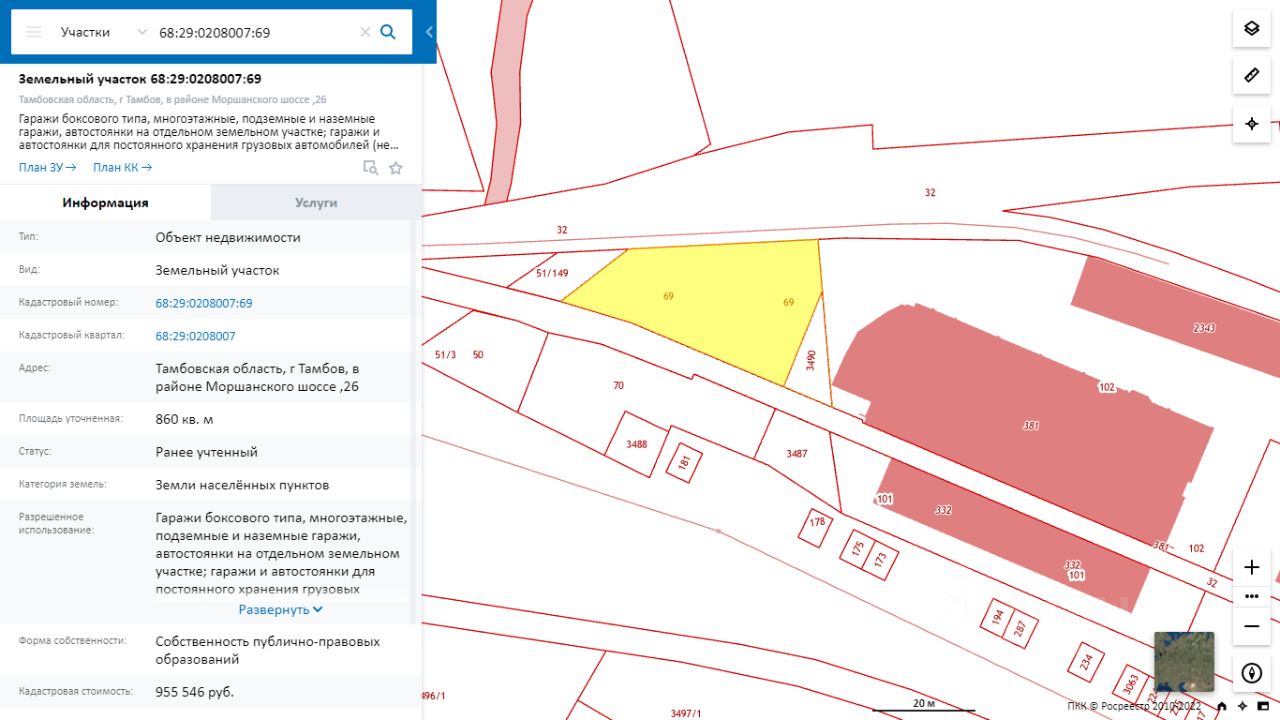This screenshot has width=1280, height=720.
Task: Activate the locate-me crosshair button
Action: pos(1251,124)
